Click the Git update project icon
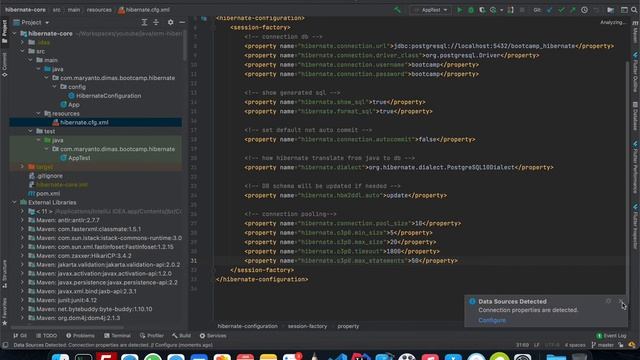The height and width of the screenshot is (360, 640). click(x=549, y=10)
